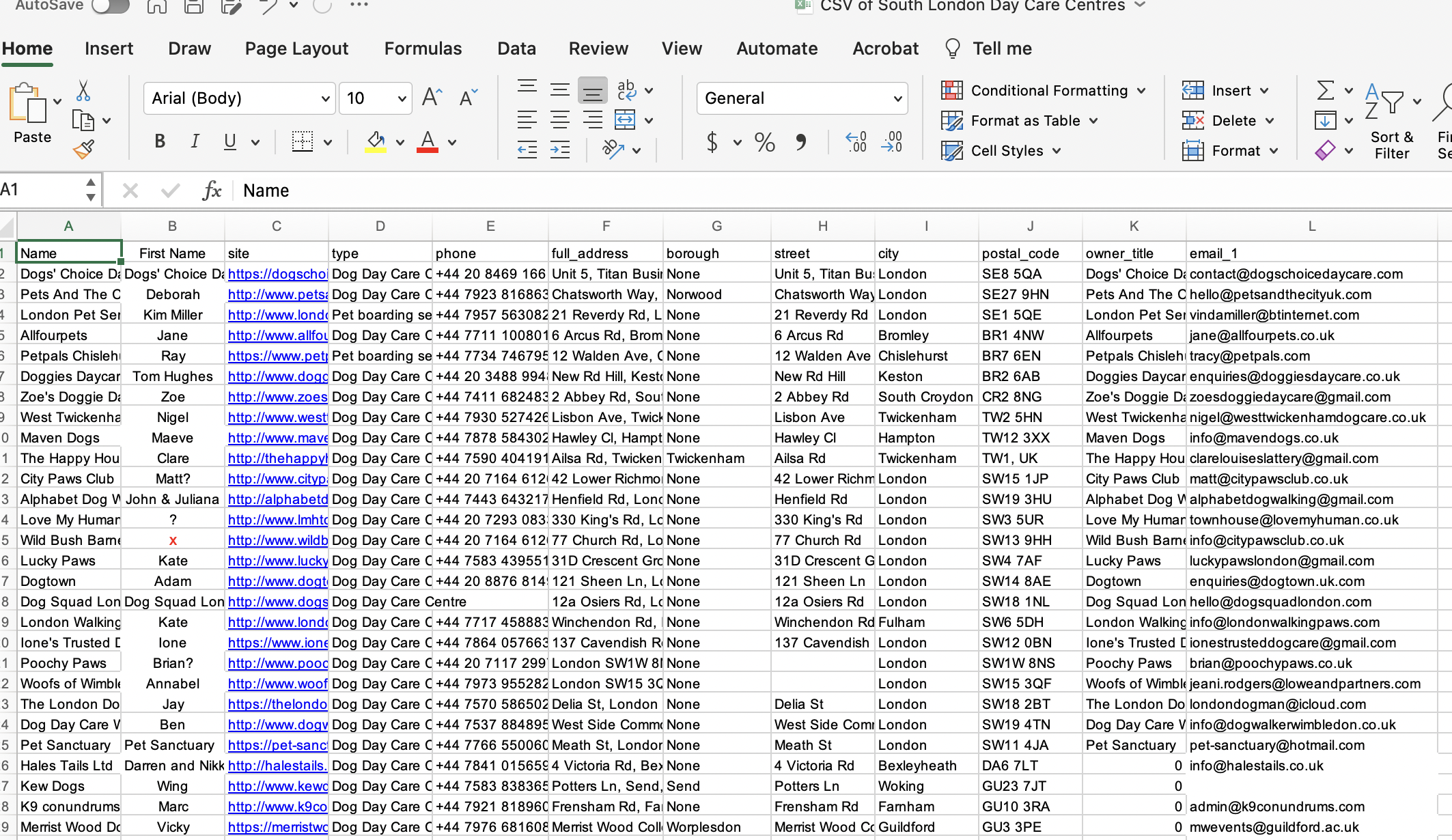Click the Wrap Text icon
This screenshot has height=840, width=1452.
(x=626, y=89)
